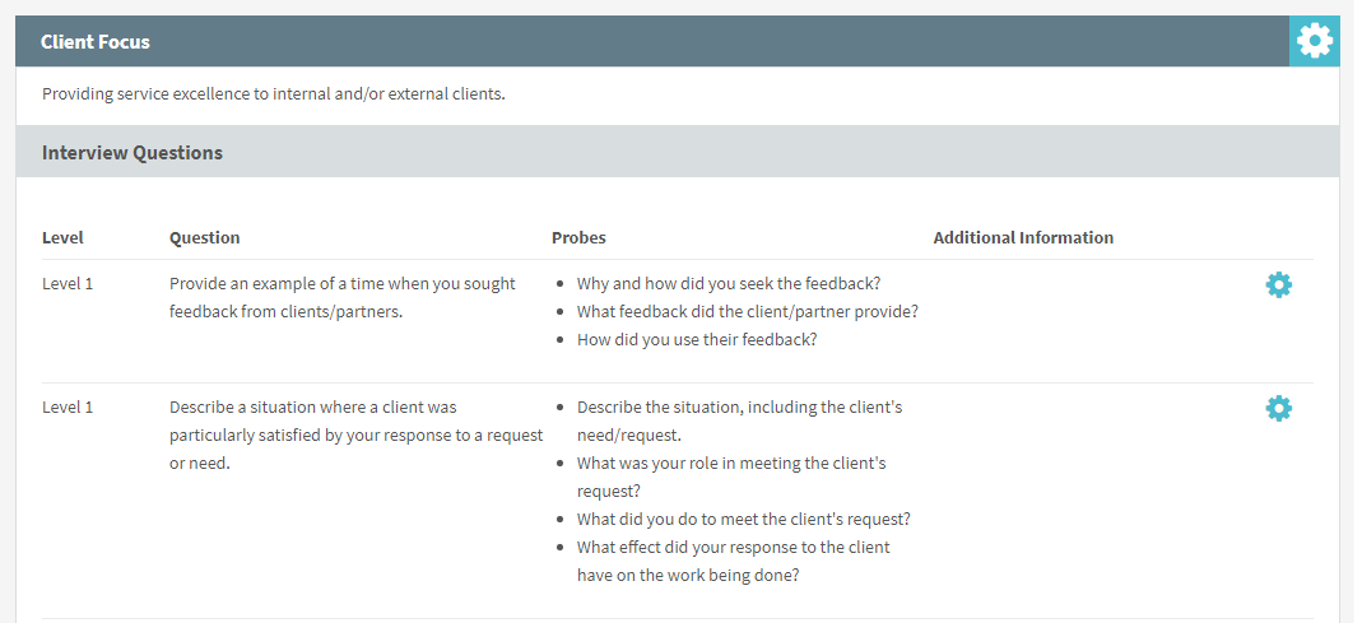Click the question about seeking client feedback
1354x623 pixels.
click(x=342, y=297)
